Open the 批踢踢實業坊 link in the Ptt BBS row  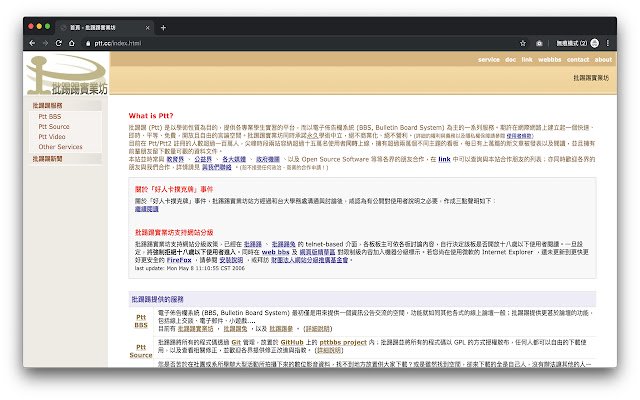point(196,329)
